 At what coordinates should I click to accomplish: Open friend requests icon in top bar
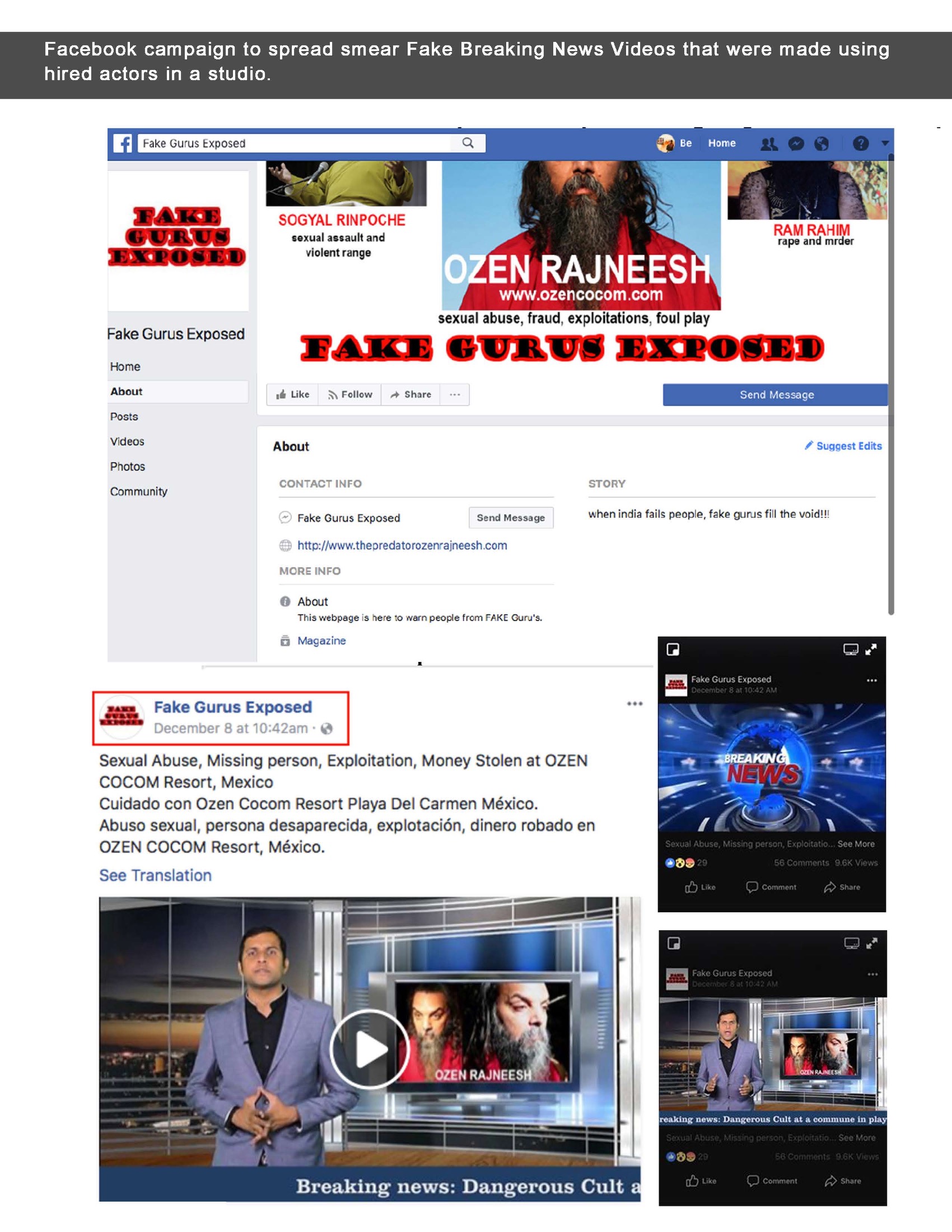(769, 144)
